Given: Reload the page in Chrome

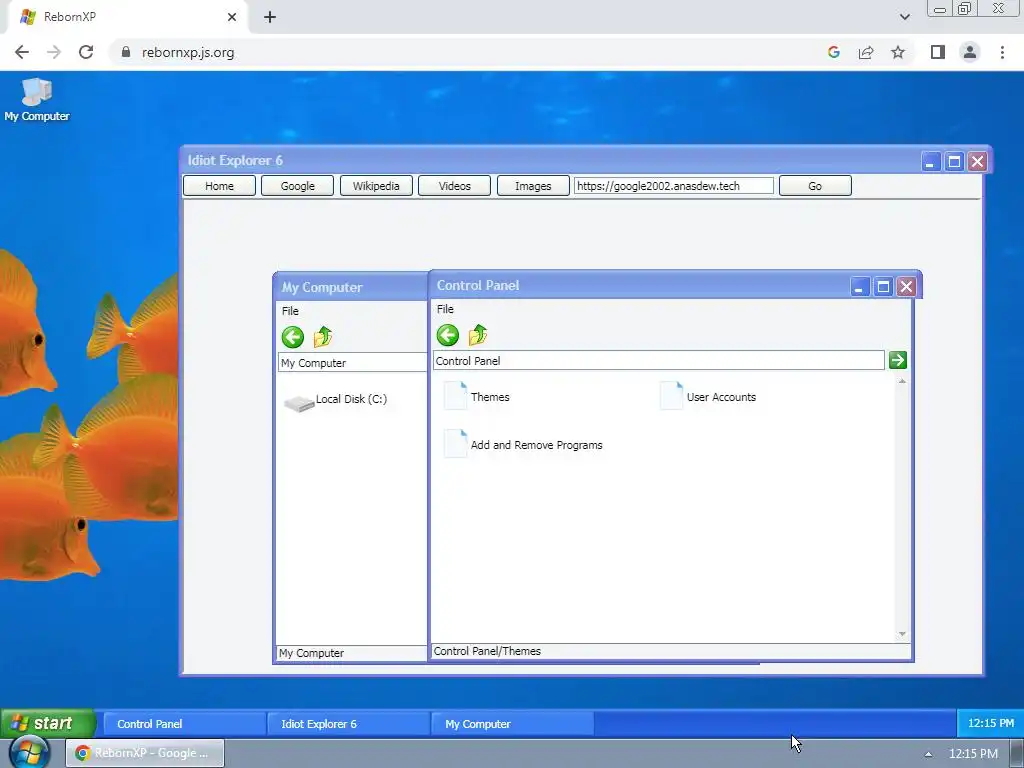Looking at the screenshot, I should click(x=86, y=52).
